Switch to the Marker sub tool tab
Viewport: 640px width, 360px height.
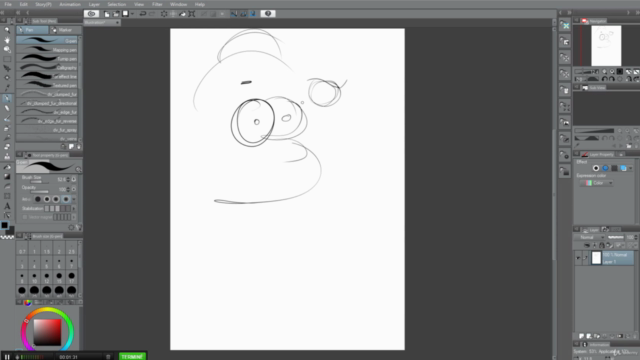point(64,30)
